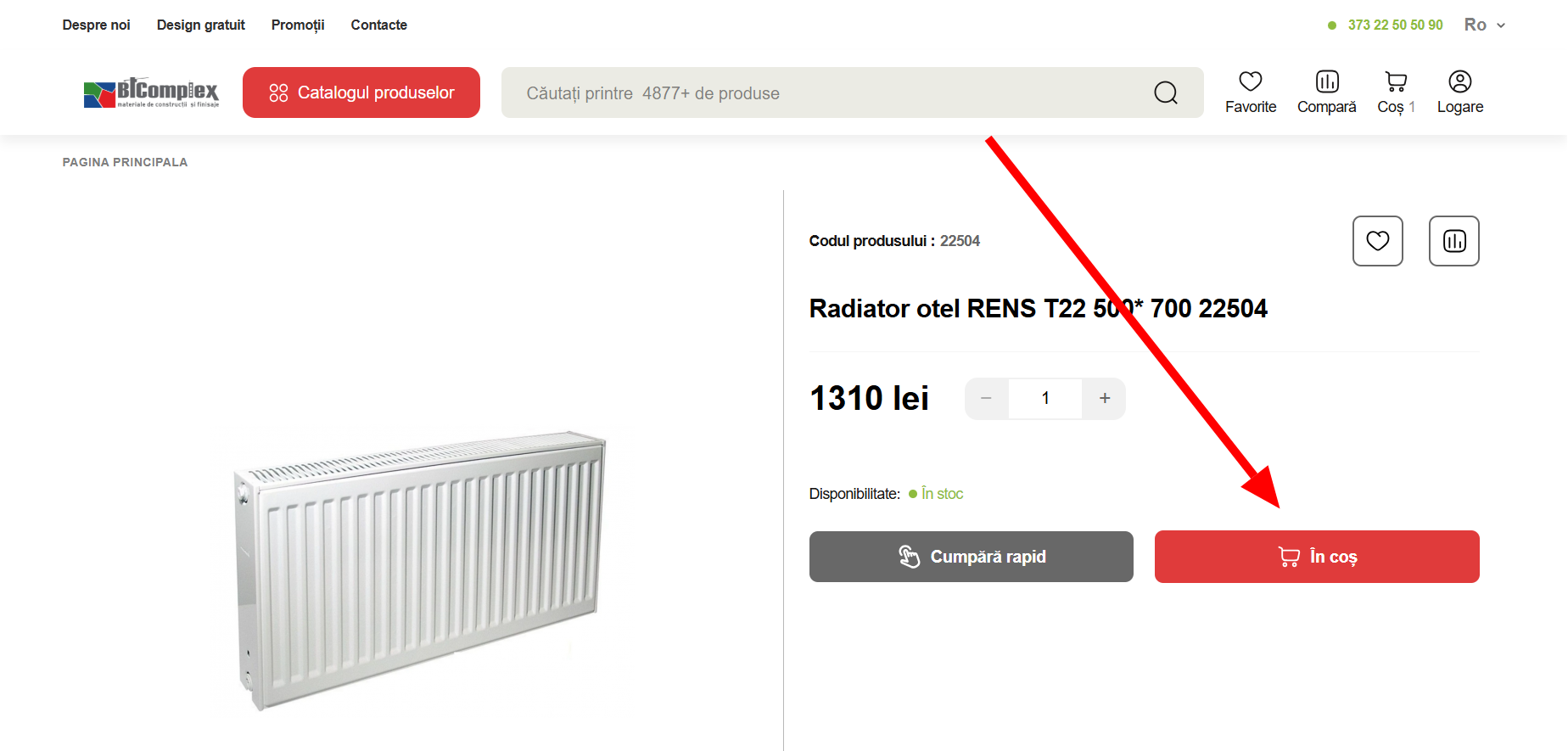Open the Coș shopping cart icon
Screen dimensions: 1568x751
(1396, 81)
